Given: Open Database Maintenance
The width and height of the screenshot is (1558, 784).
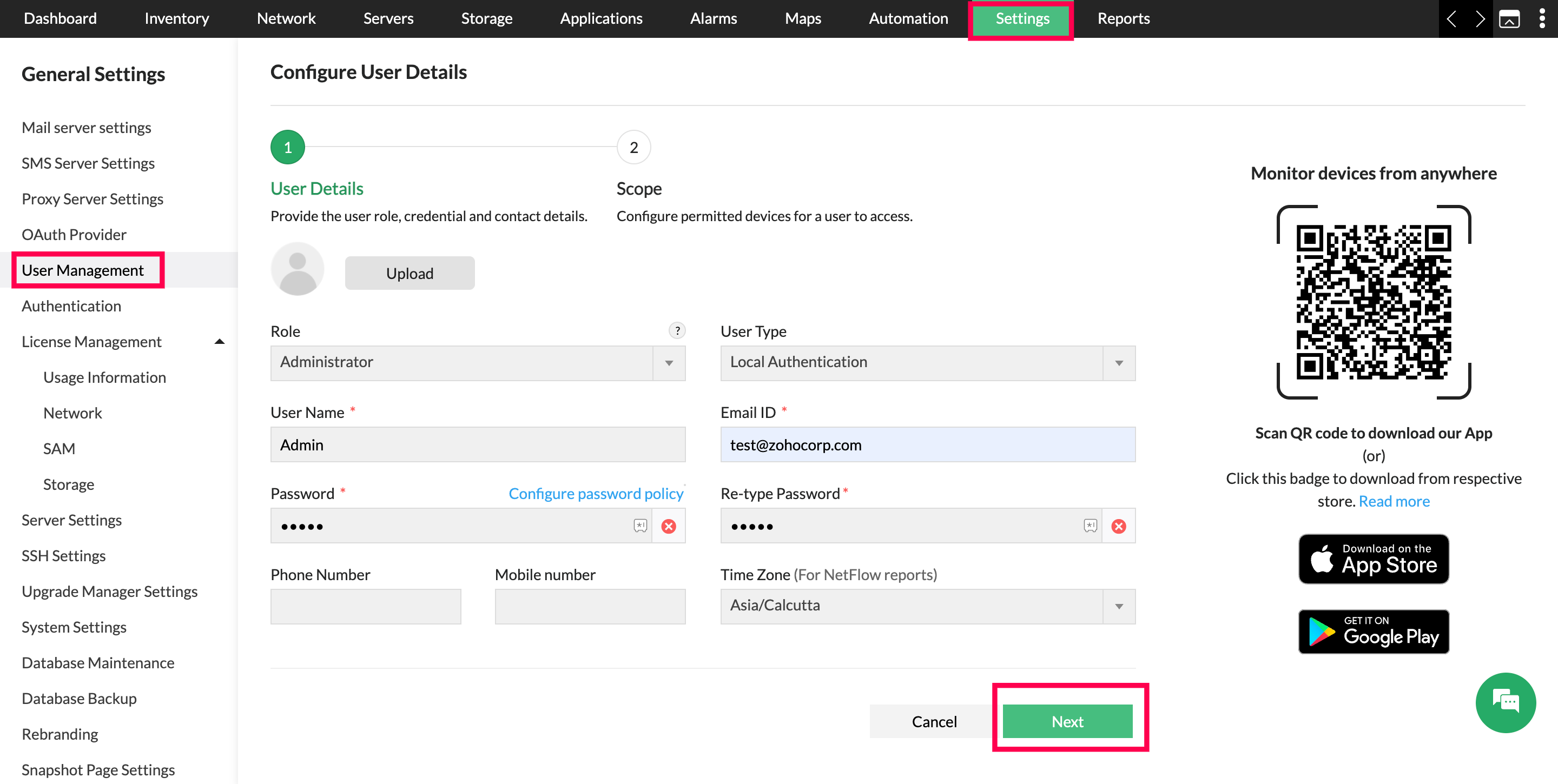Looking at the screenshot, I should 97,662.
